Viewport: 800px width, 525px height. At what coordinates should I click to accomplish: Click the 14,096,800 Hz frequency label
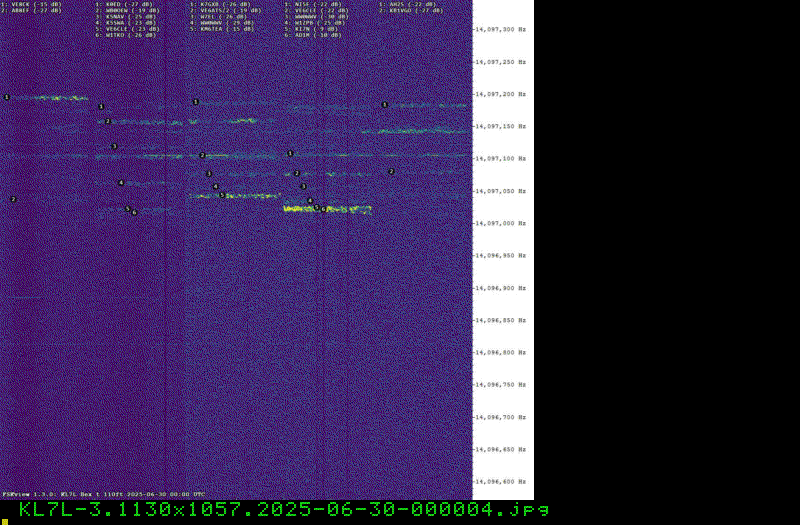501,353
